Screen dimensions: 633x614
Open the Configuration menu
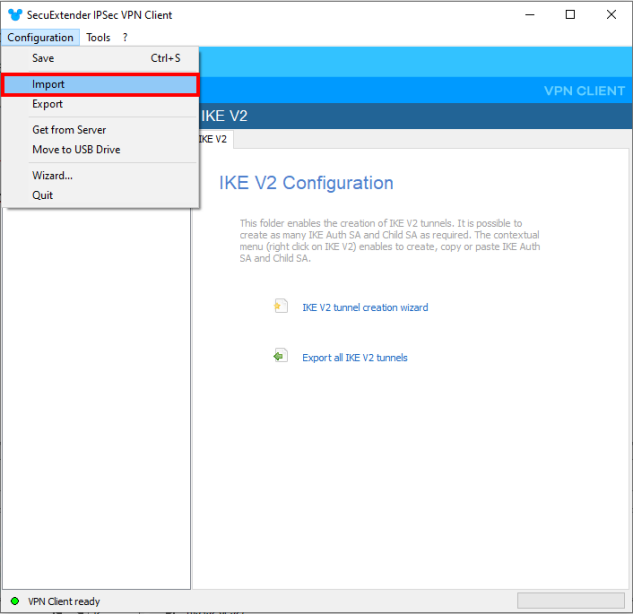click(40, 37)
